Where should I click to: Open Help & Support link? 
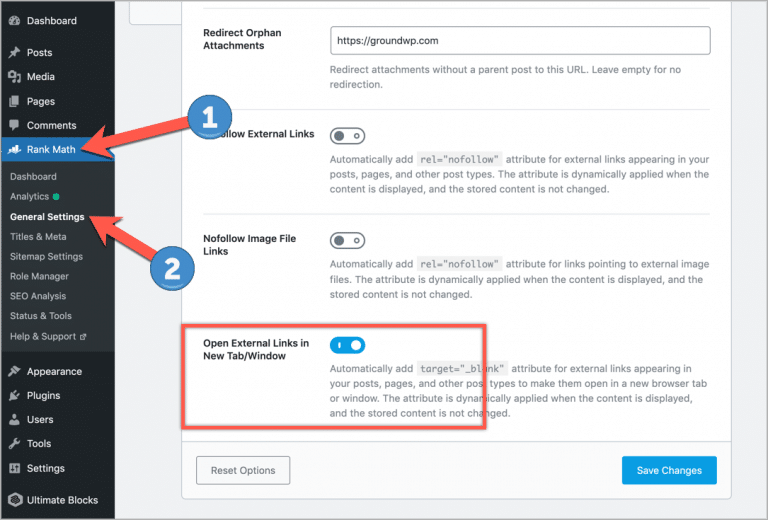click(x=43, y=336)
